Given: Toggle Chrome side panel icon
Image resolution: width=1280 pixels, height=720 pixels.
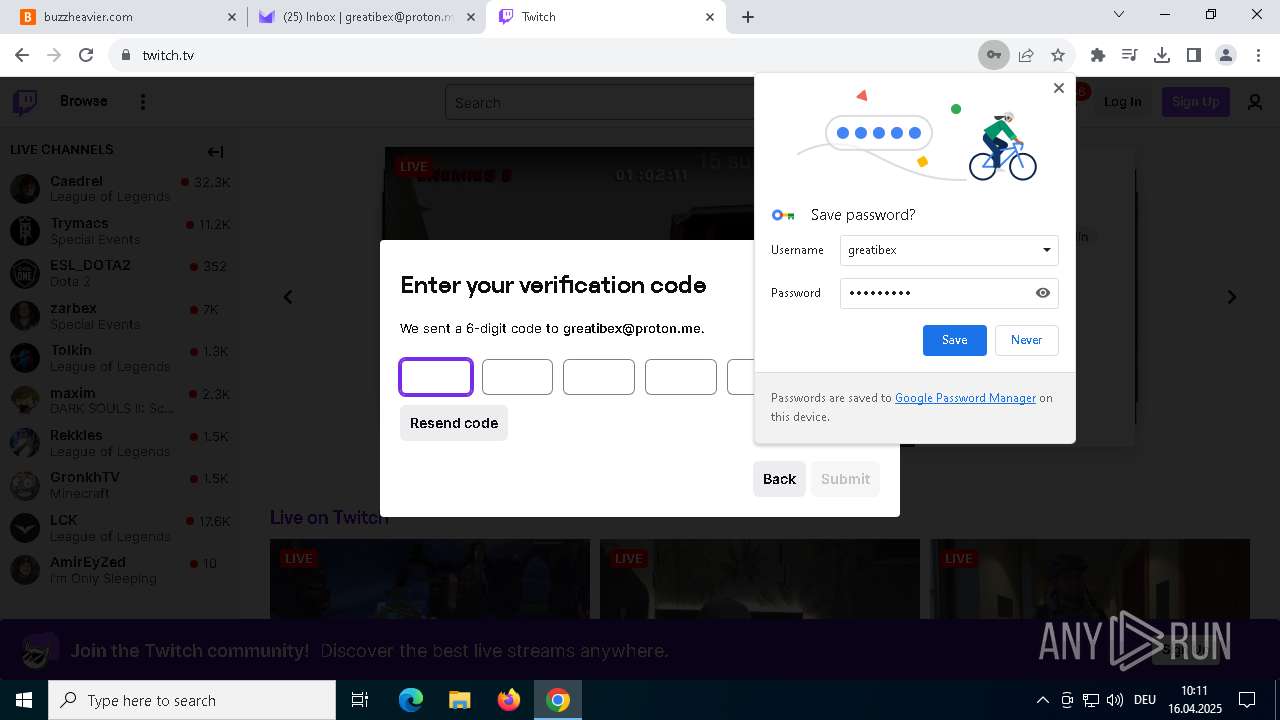Looking at the screenshot, I should pos(1194,55).
